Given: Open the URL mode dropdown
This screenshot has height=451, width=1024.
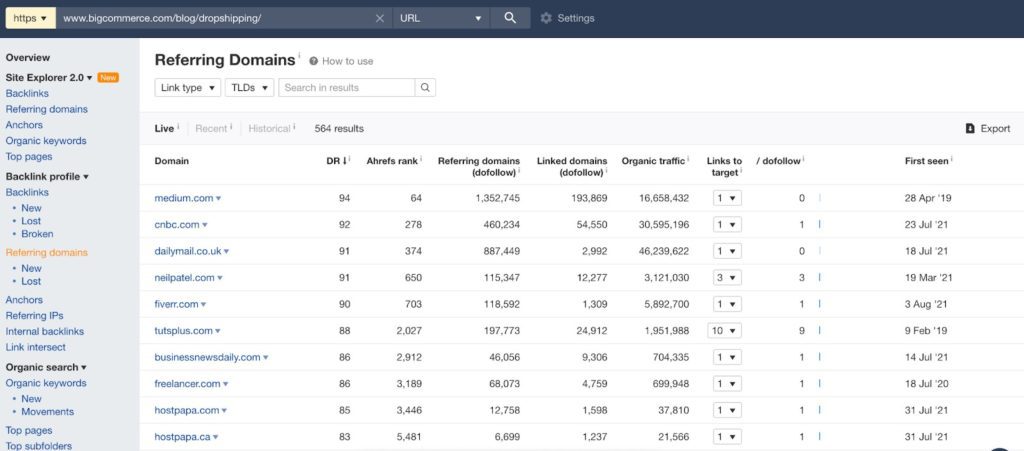Looking at the screenshot, I should (x=441, y=18).
